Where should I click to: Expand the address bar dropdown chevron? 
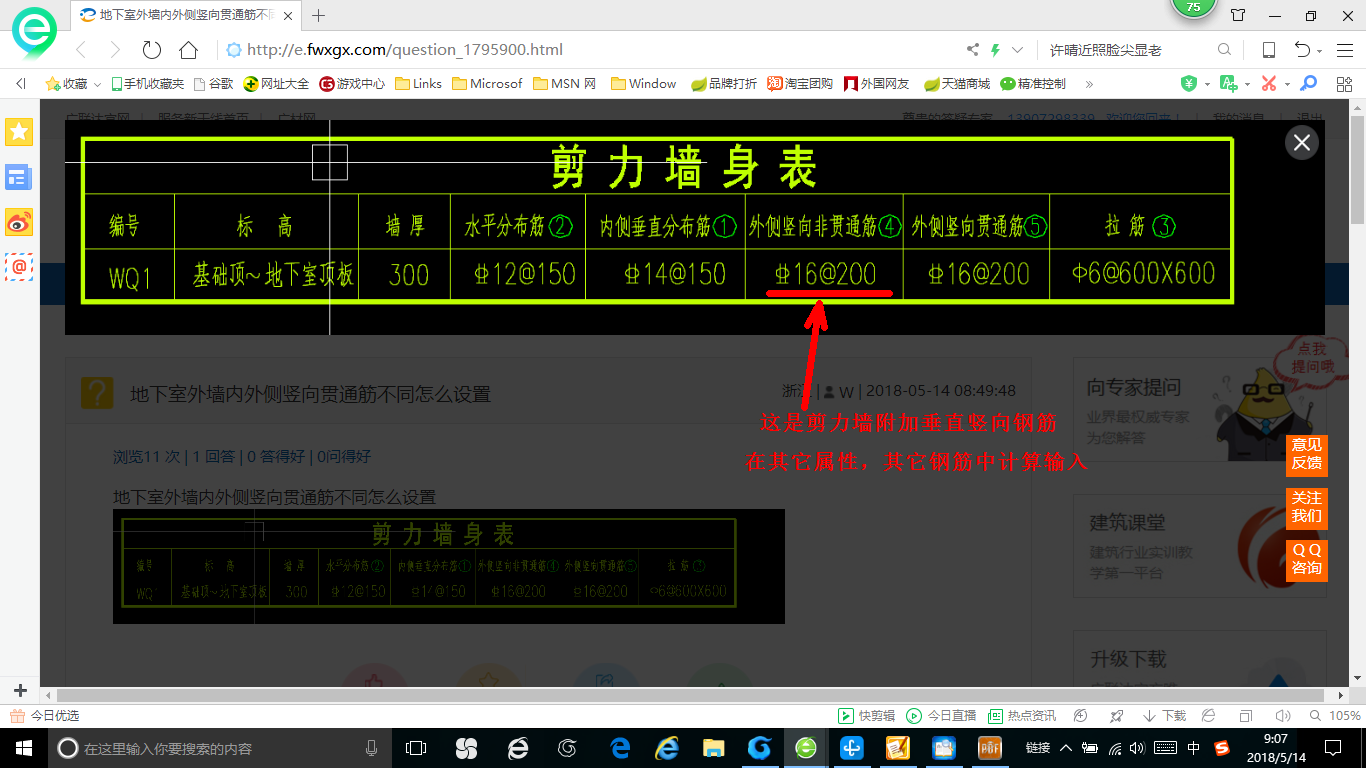tap(1018, 50)
